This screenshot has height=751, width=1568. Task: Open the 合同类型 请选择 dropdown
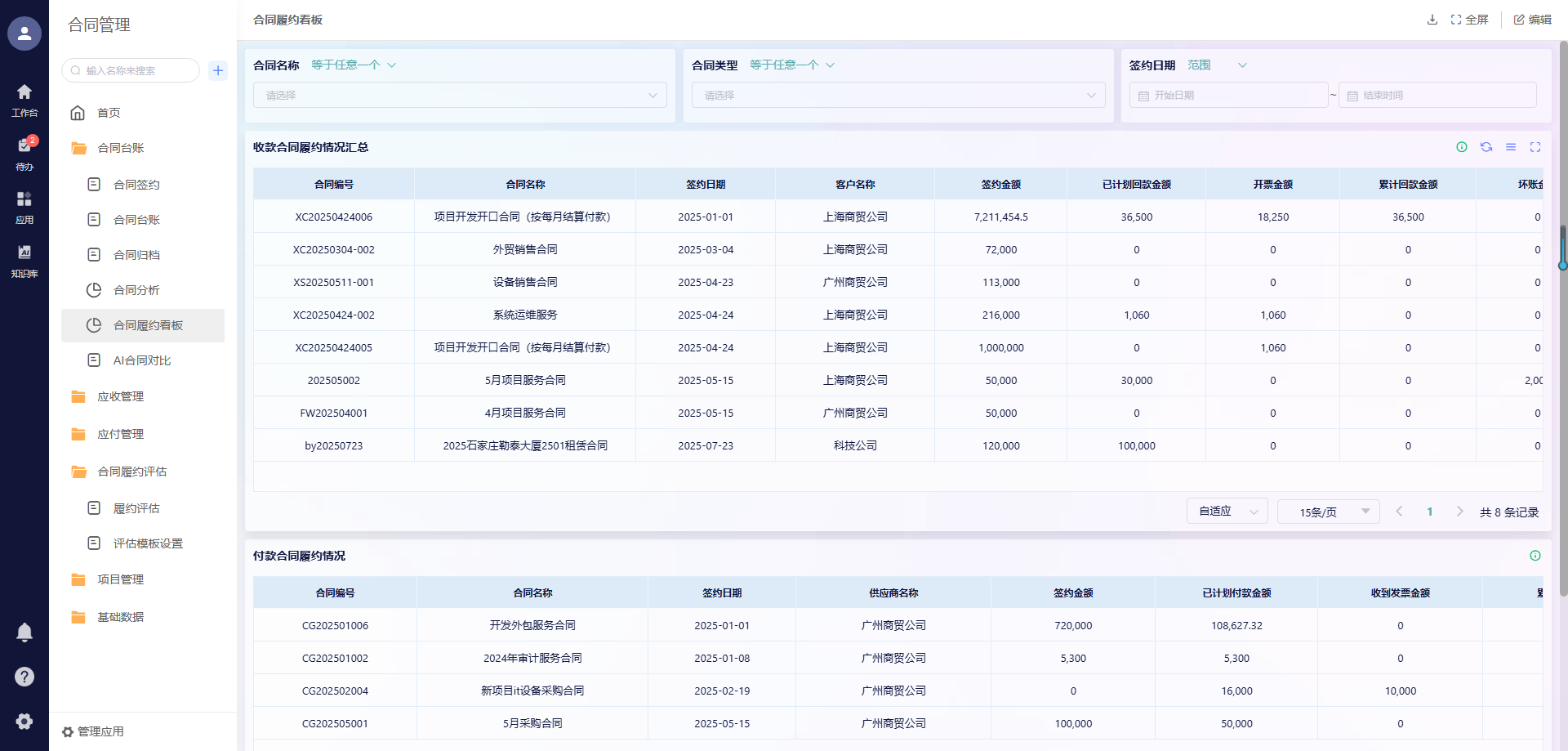898,96
